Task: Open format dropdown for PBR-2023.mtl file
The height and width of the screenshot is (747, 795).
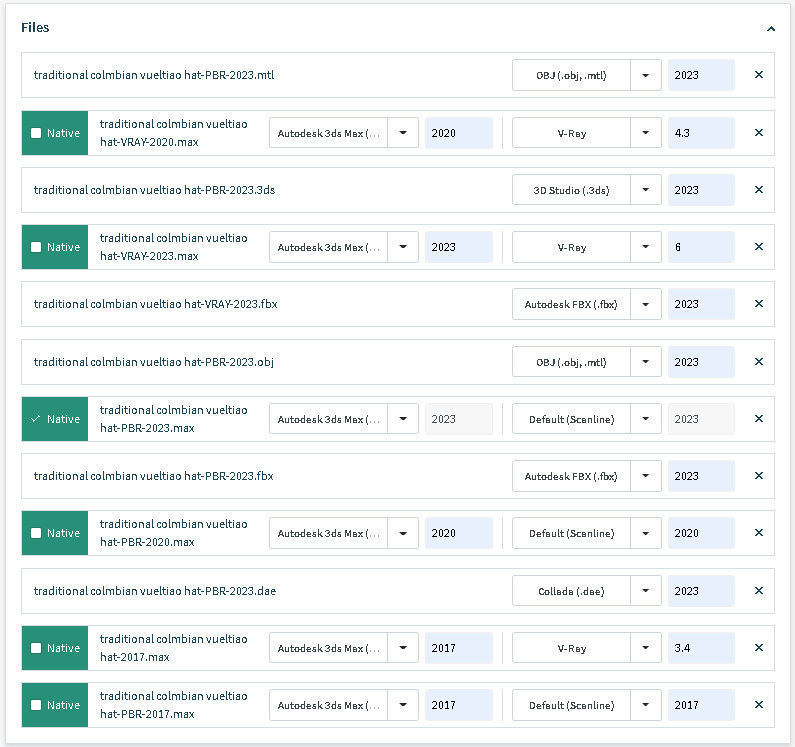Action: click(646, 75)
